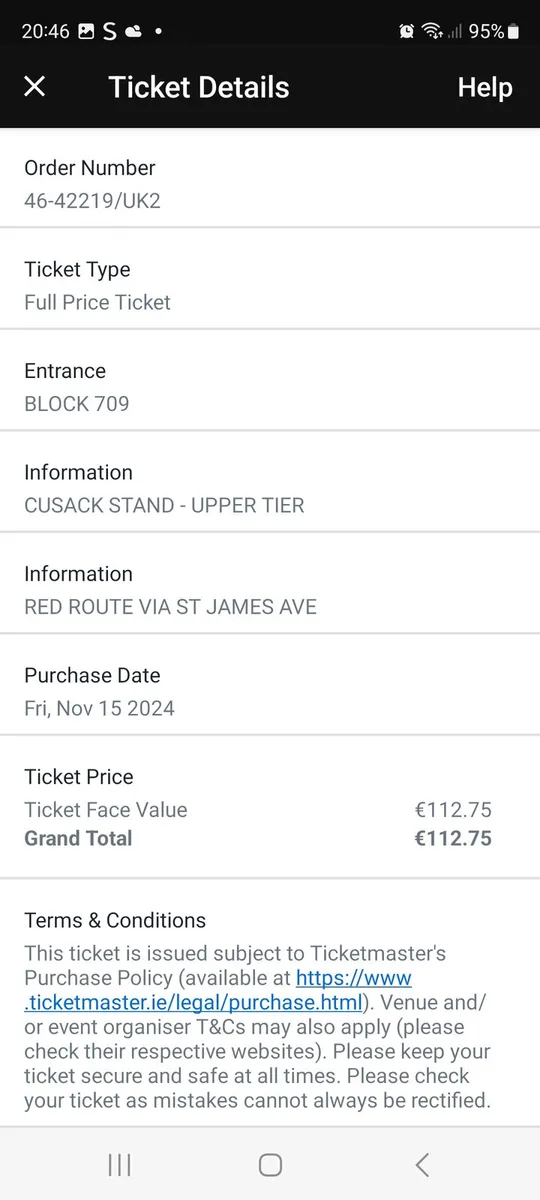
Task: Close the Ticket Details screen with X
Action: click(35, 87)
